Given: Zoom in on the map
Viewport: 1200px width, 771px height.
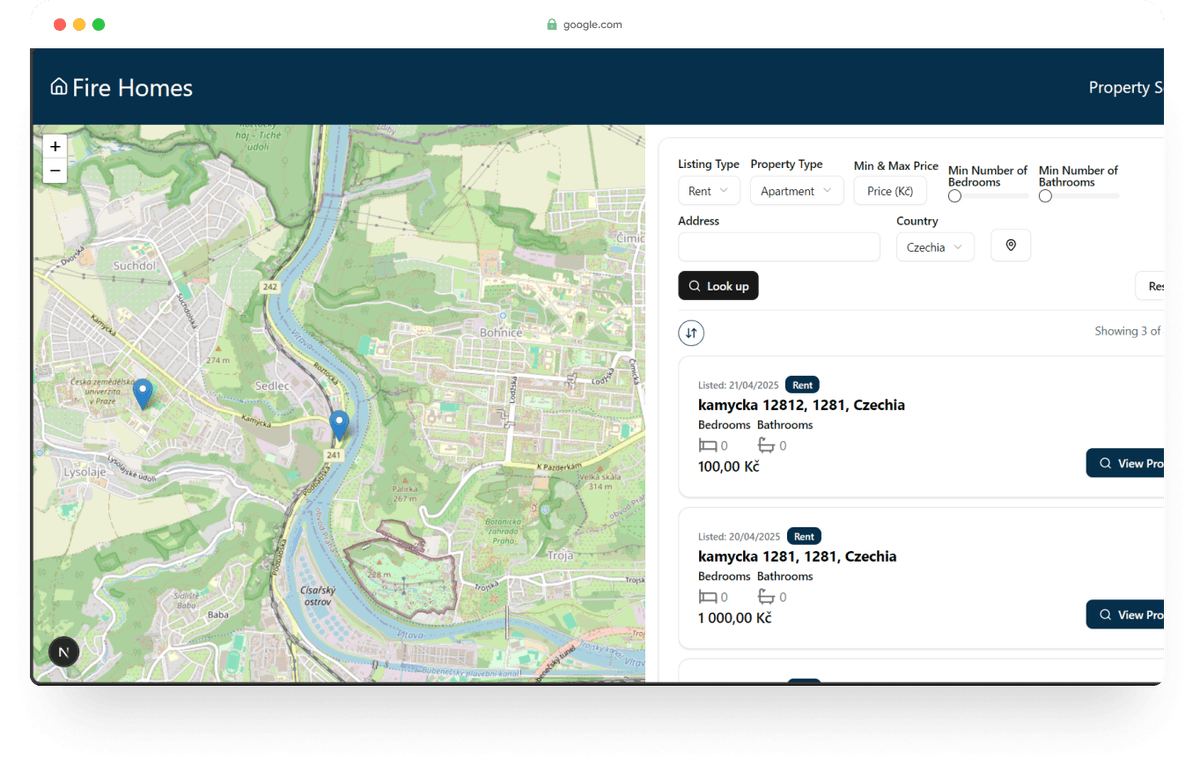Looking at the screenshot, I should click(x=55, y=147).
